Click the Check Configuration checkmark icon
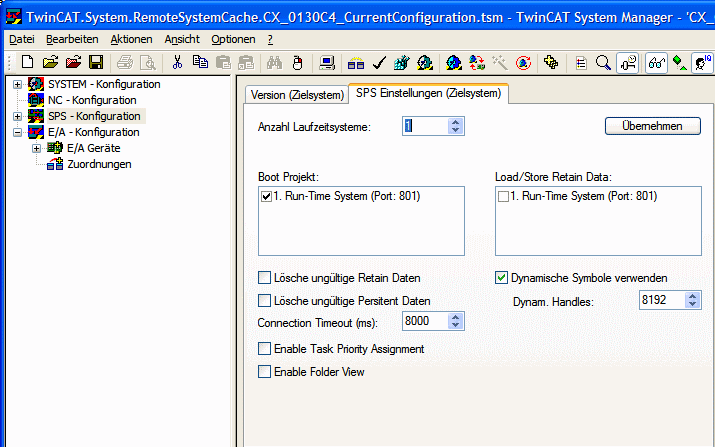 pyautogui.click(x=379, y=62)
